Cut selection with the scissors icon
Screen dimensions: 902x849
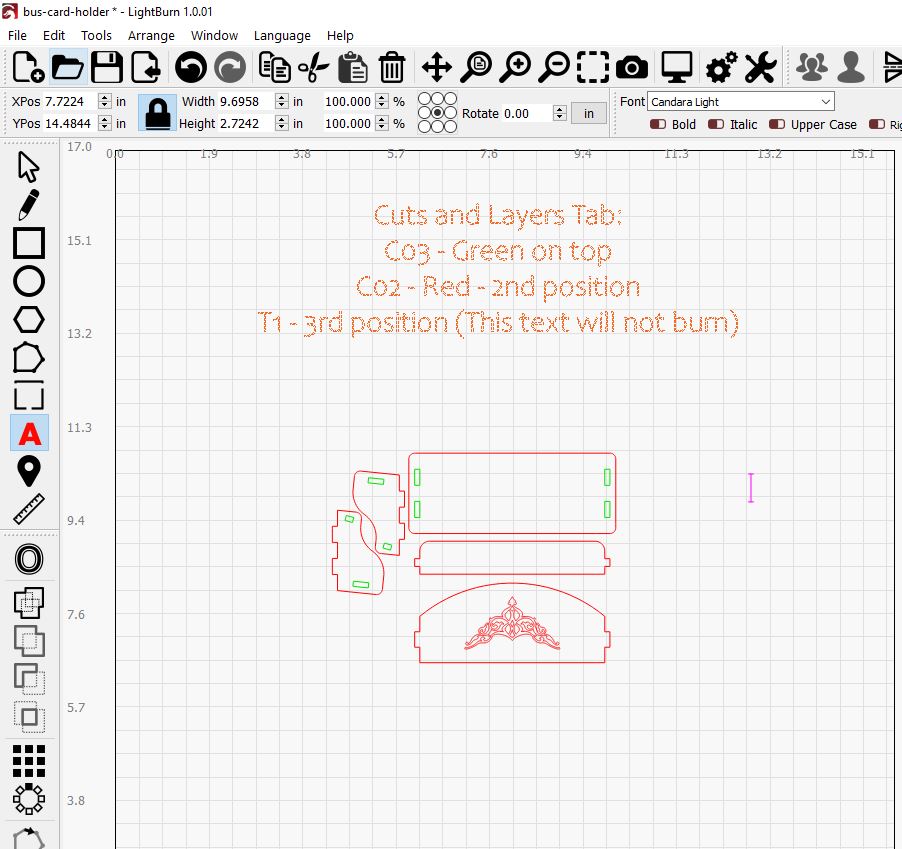tap(314, 67)
